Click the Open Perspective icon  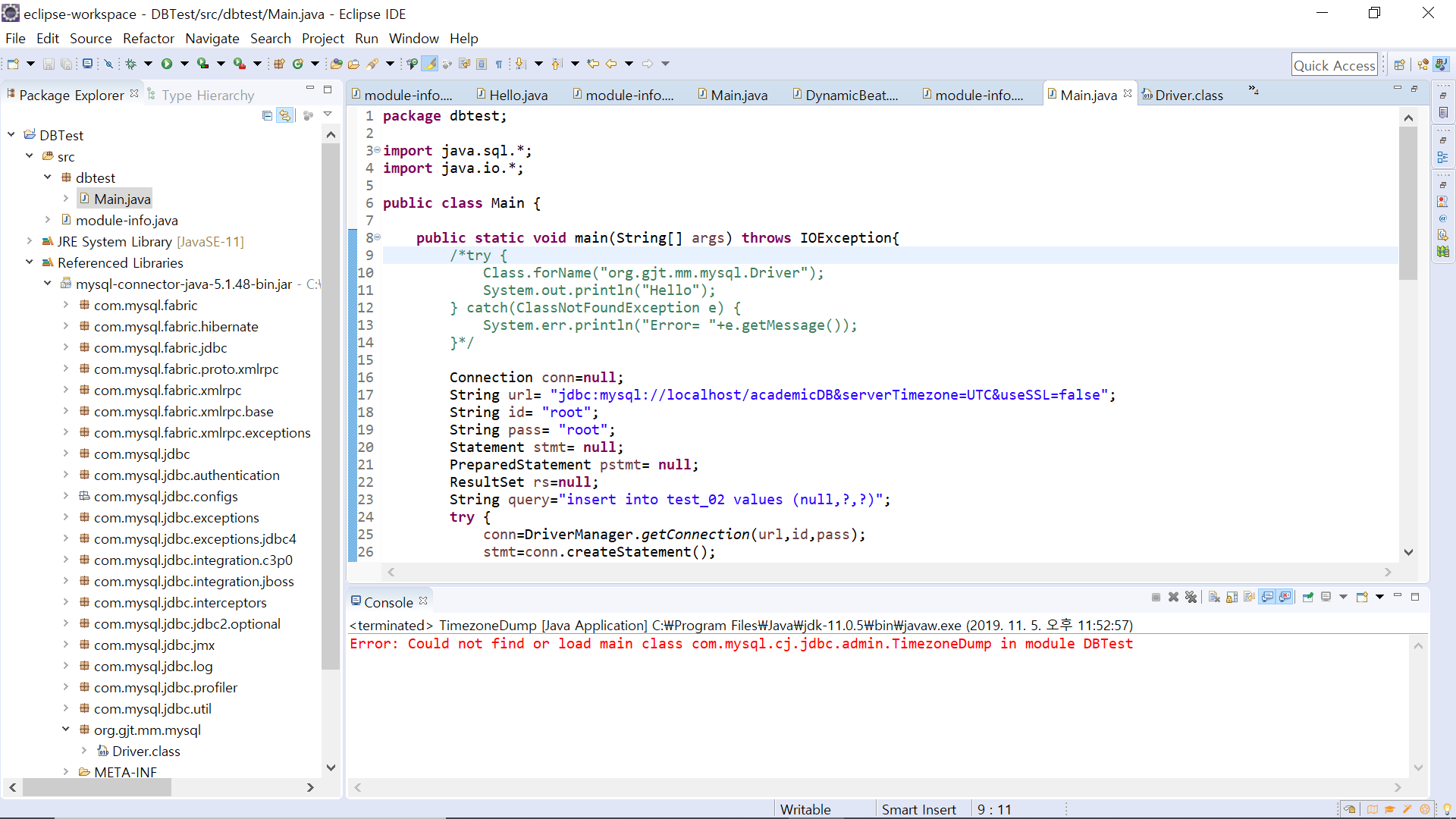[1400, 64]
